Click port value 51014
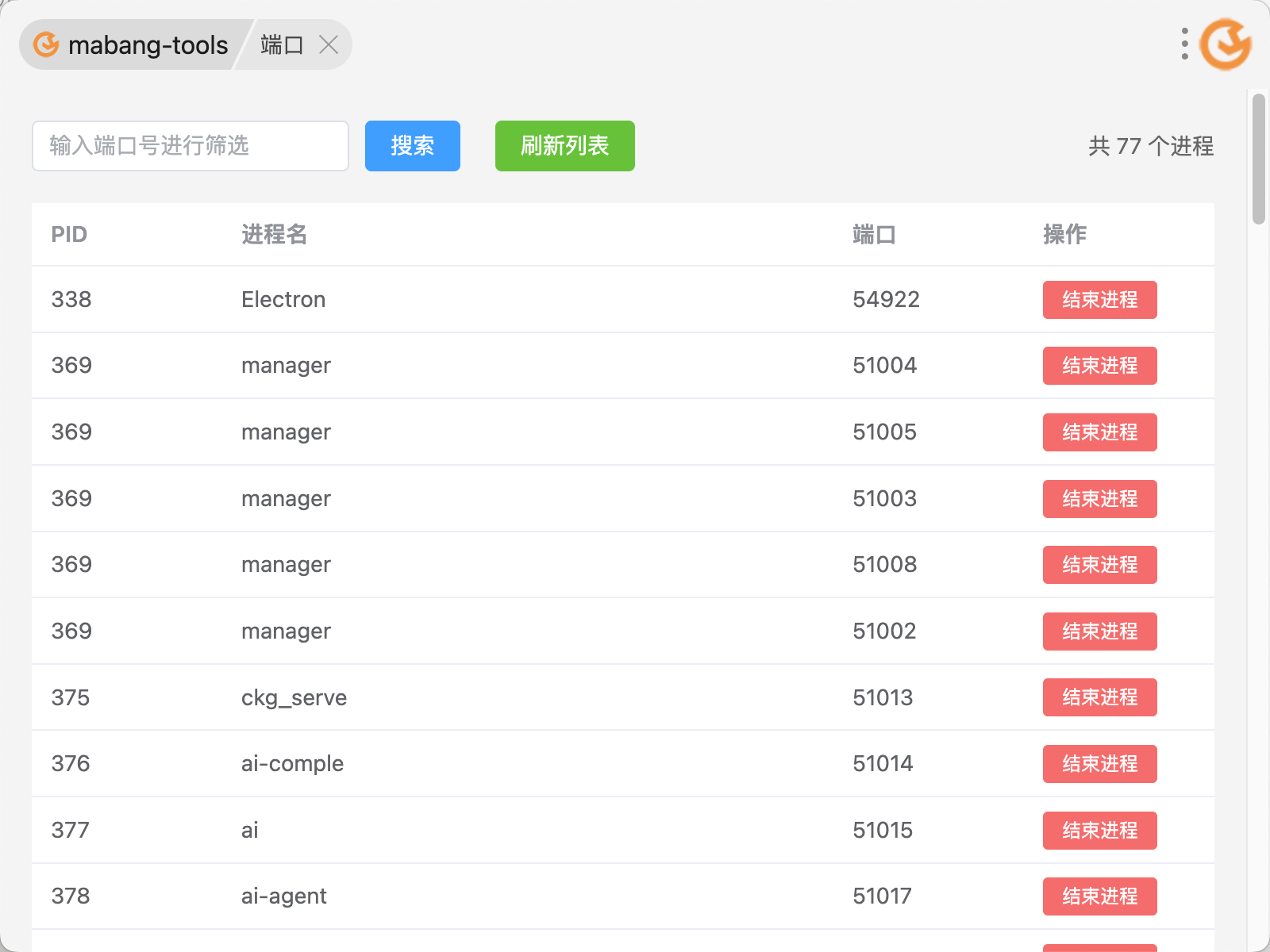Image resolution: width=1270 pixels, height=952 pixels. coord(883,763)
